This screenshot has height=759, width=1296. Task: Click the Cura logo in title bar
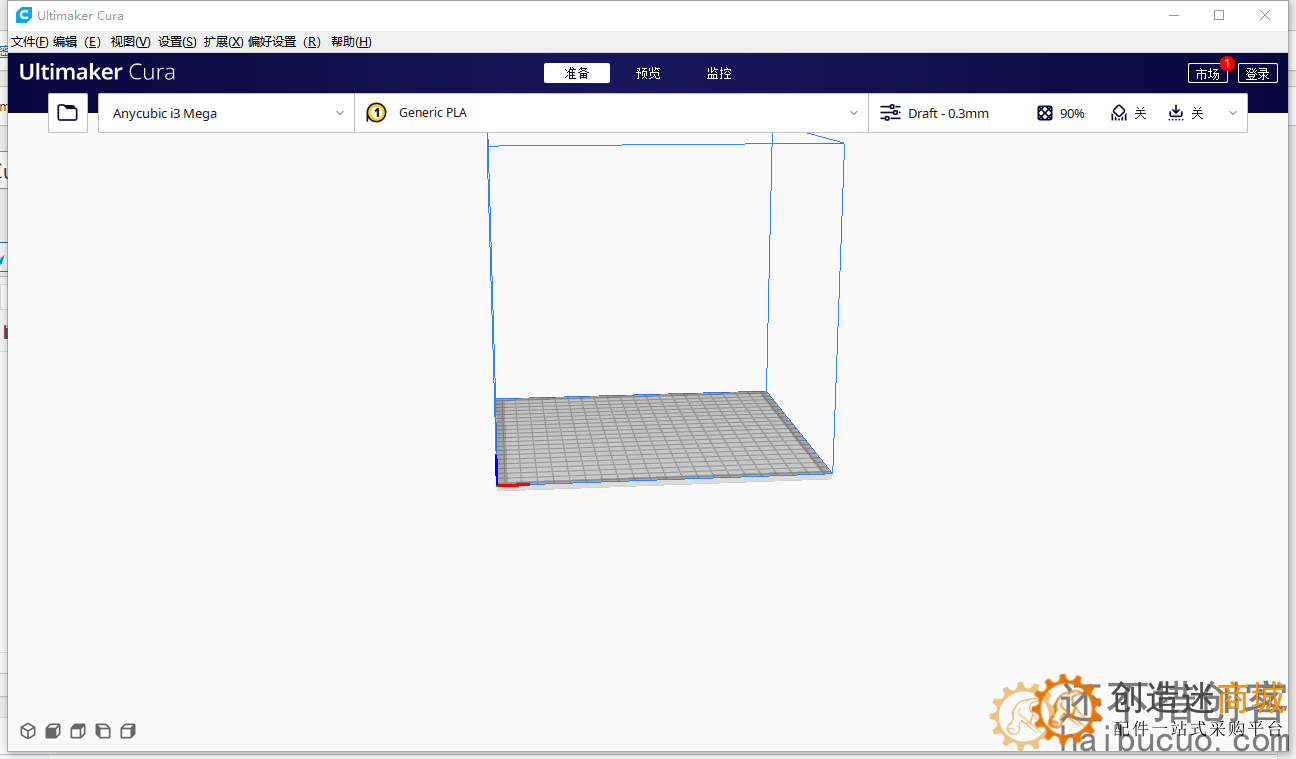[x=24, y=15]
